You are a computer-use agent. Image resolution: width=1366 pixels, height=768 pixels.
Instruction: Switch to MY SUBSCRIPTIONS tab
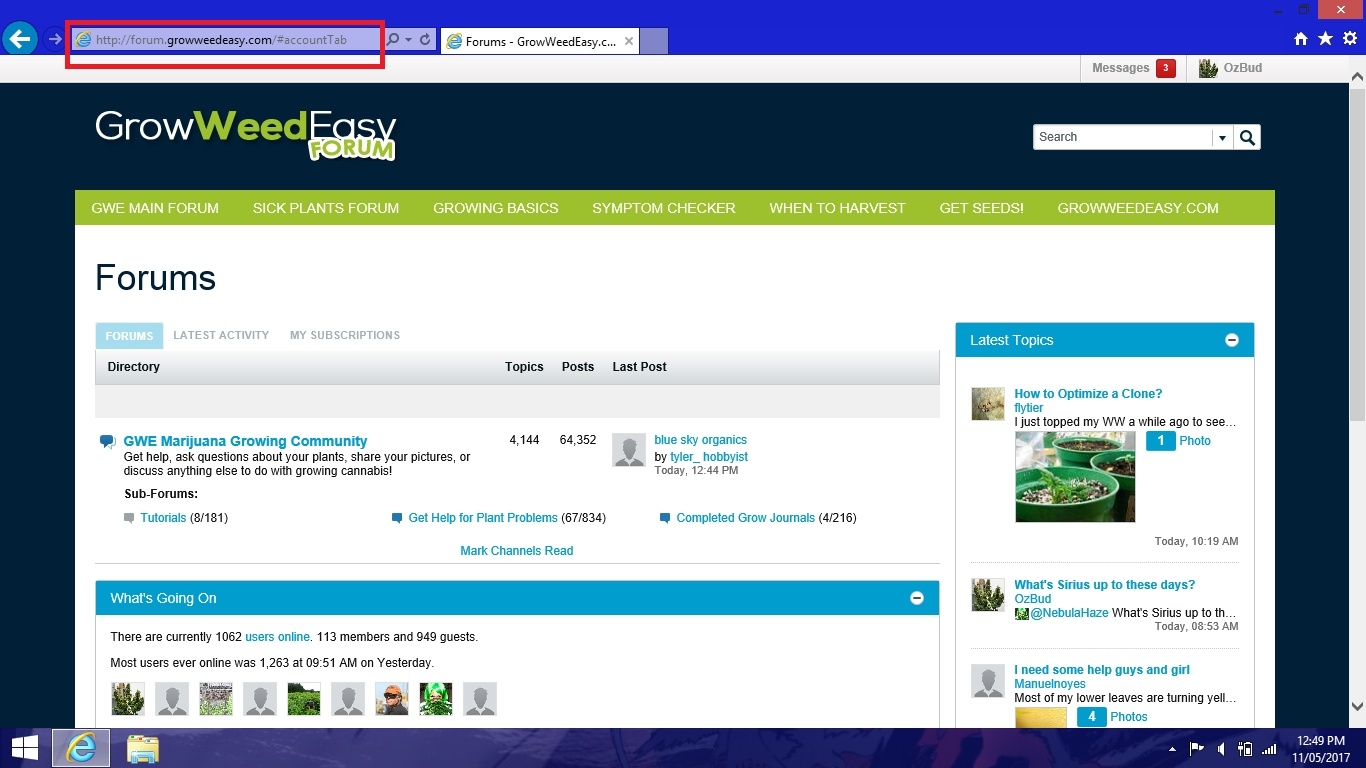(x=345, y=336)
